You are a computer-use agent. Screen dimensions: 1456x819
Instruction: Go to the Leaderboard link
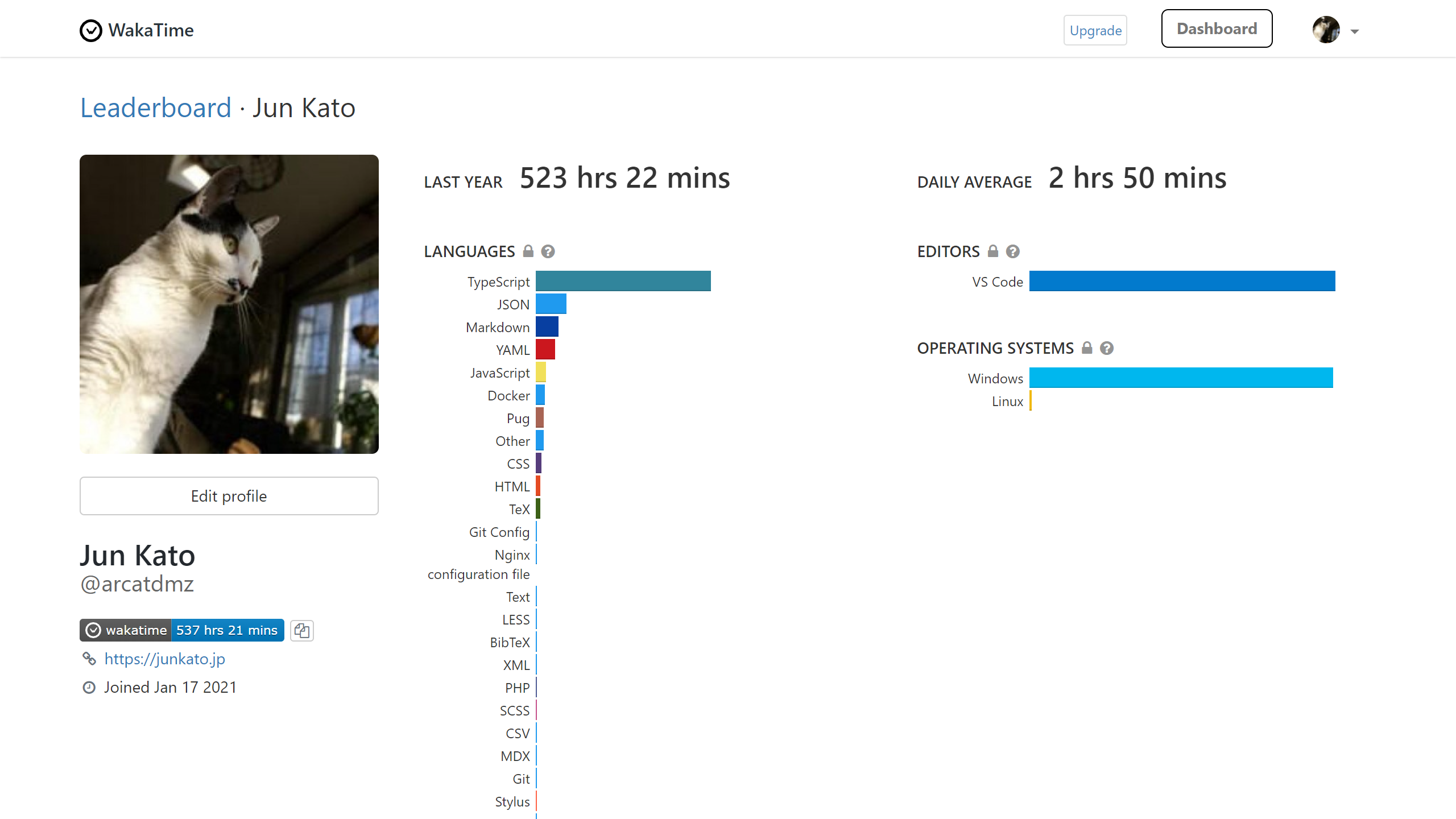(x=156, y=108)
